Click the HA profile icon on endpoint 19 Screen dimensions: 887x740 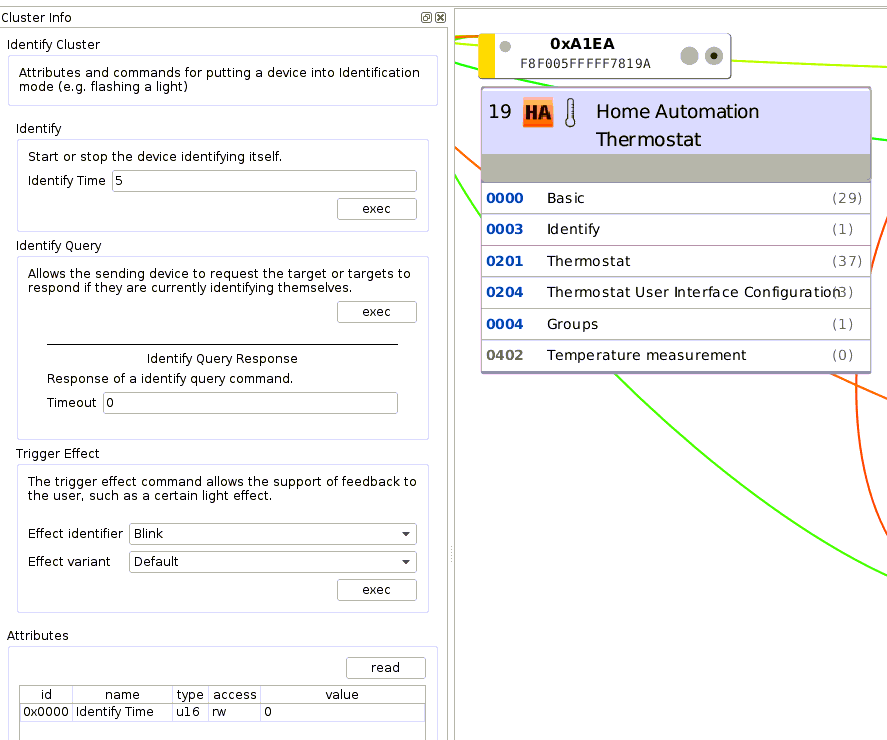click(x=537, y=112)
